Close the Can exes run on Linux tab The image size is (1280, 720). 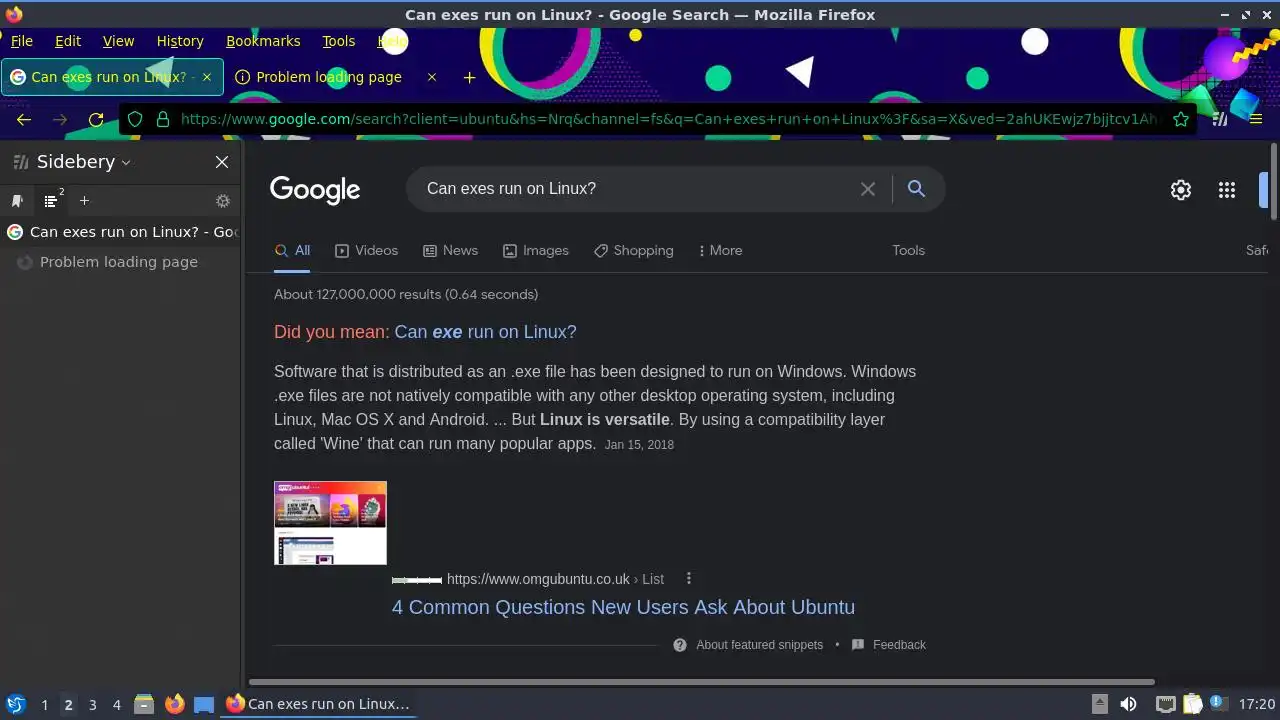pyautogui.click(x=207, y=77)
